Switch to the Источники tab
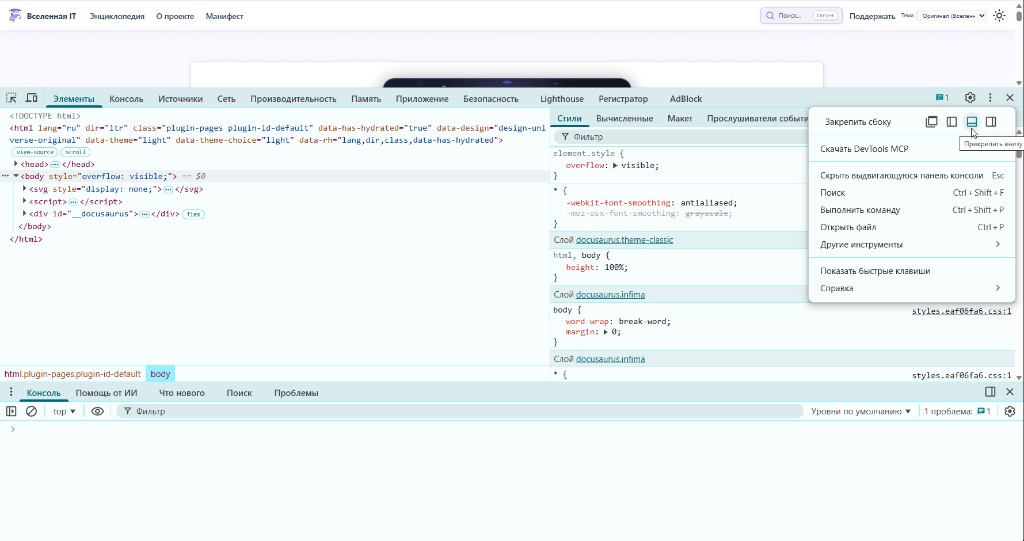 pos(180,99)
